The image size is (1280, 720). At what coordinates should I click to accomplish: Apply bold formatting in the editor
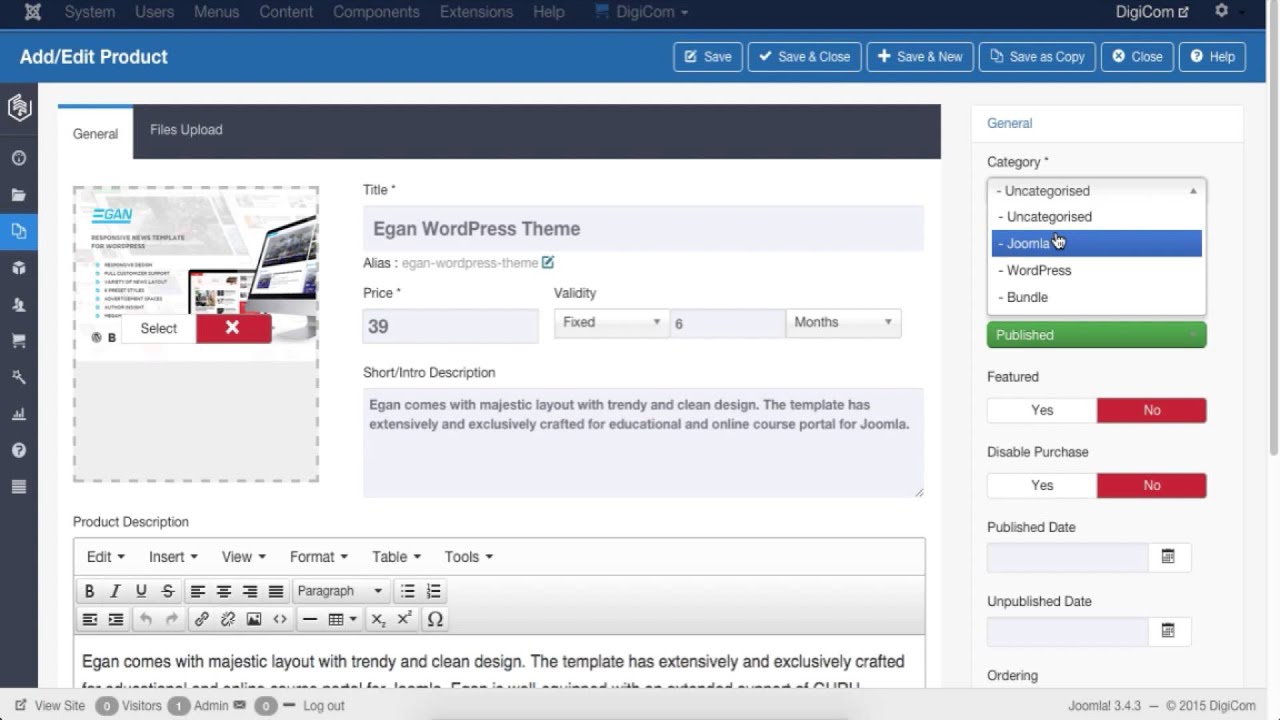(x=89, y=591)
